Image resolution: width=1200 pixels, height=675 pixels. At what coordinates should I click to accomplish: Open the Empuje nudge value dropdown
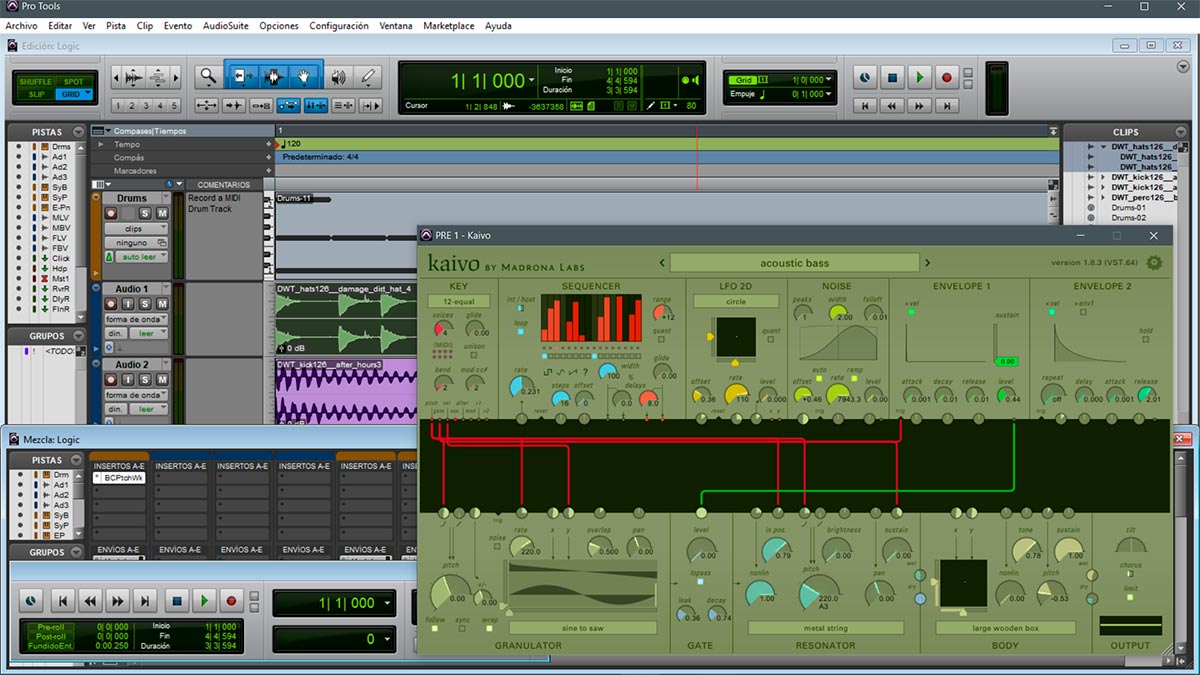click(x=828, y=94)
